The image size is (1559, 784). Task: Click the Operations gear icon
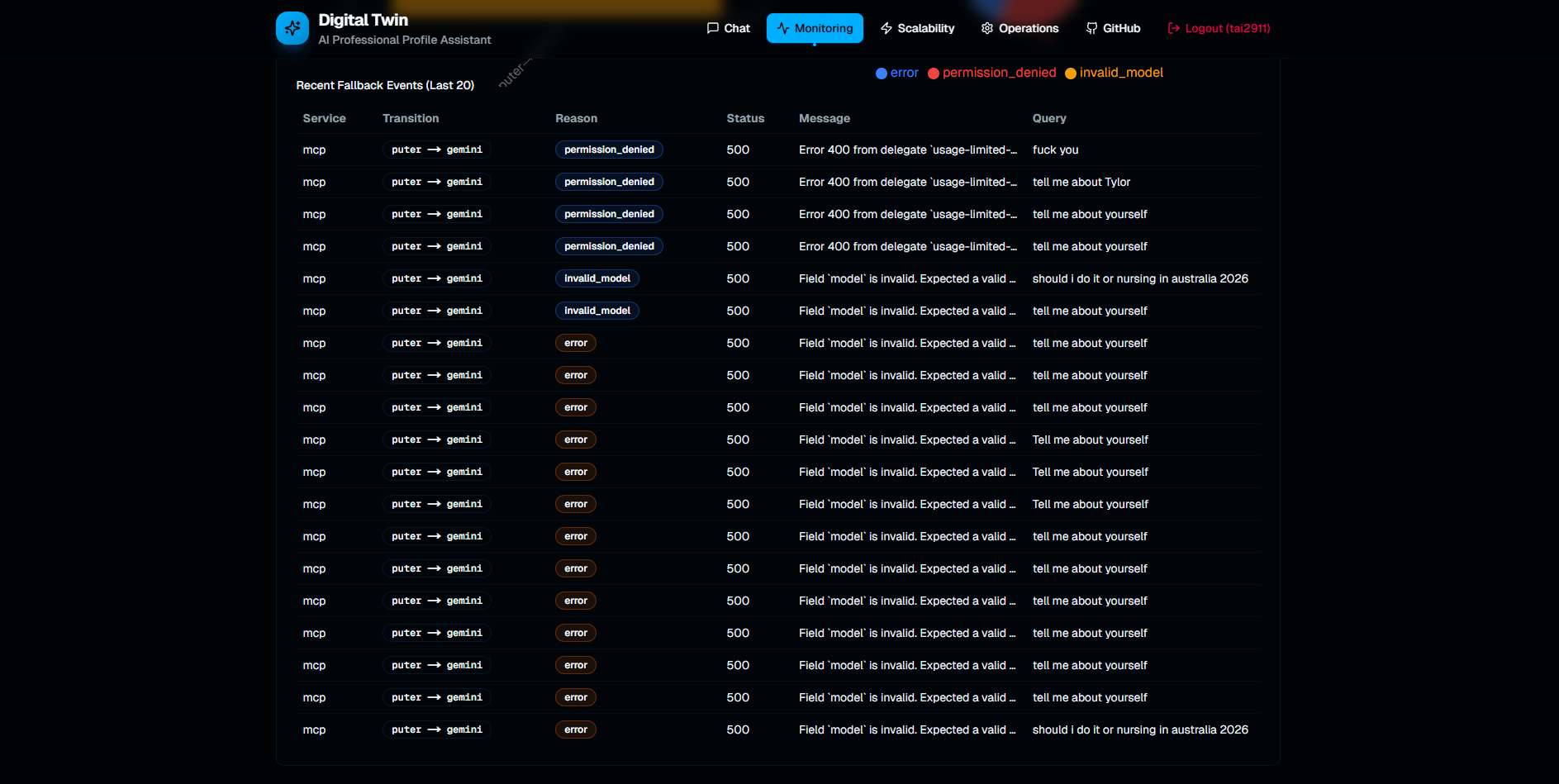click(x=986, y=28)
